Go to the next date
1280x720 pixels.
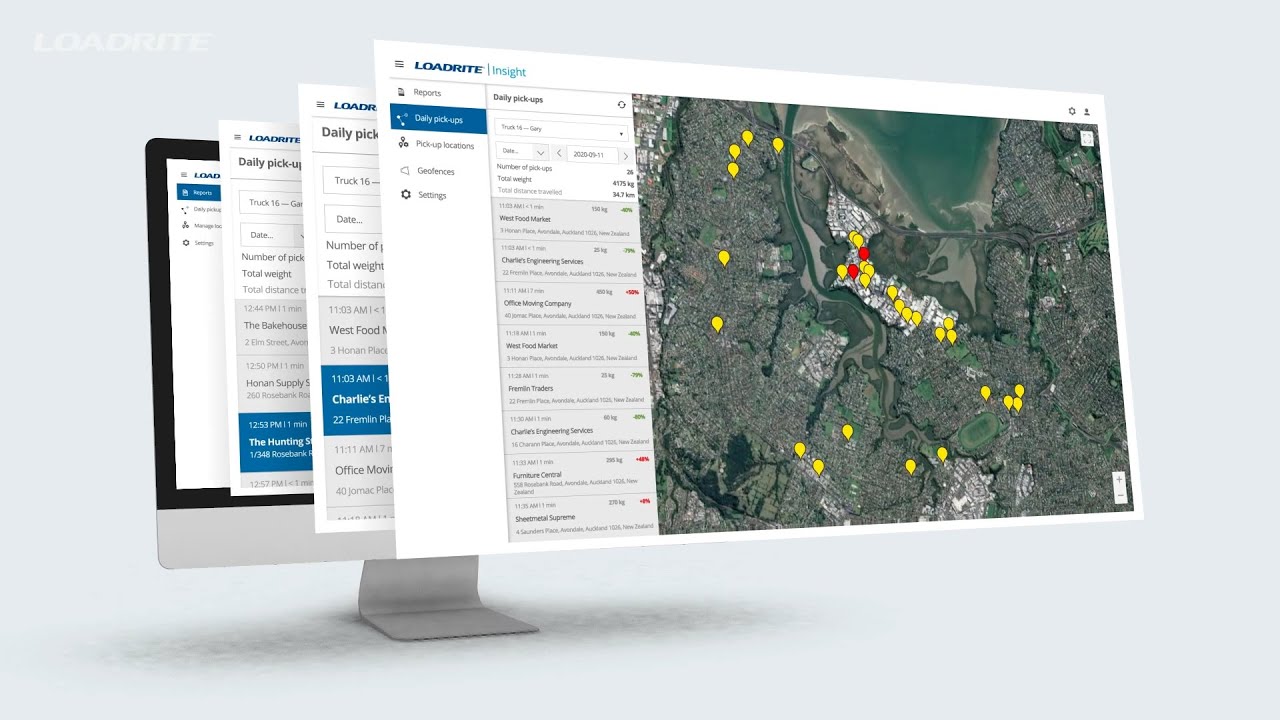[626, 157]
